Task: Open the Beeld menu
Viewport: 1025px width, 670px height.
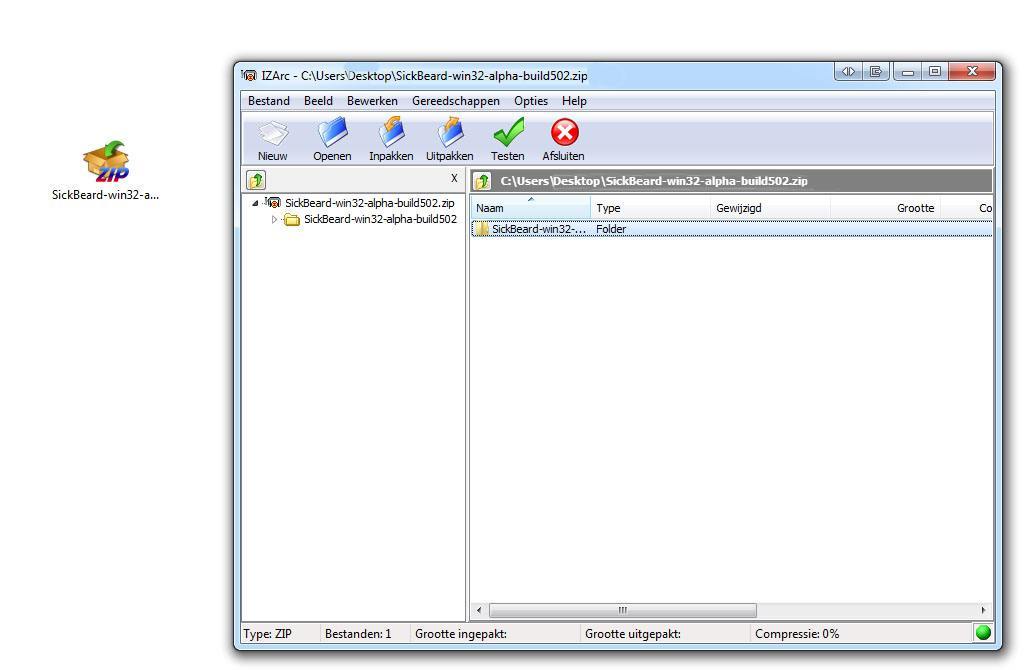Action: tap(318, 101)
